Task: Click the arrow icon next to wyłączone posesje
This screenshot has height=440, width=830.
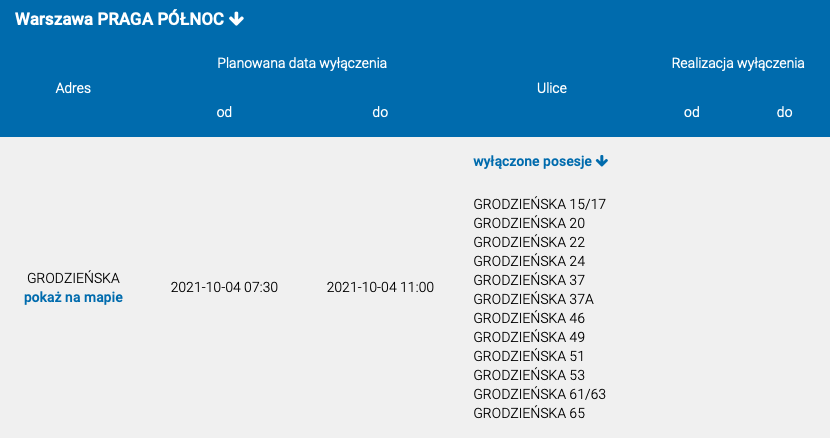Action: [x=602, y=161]
